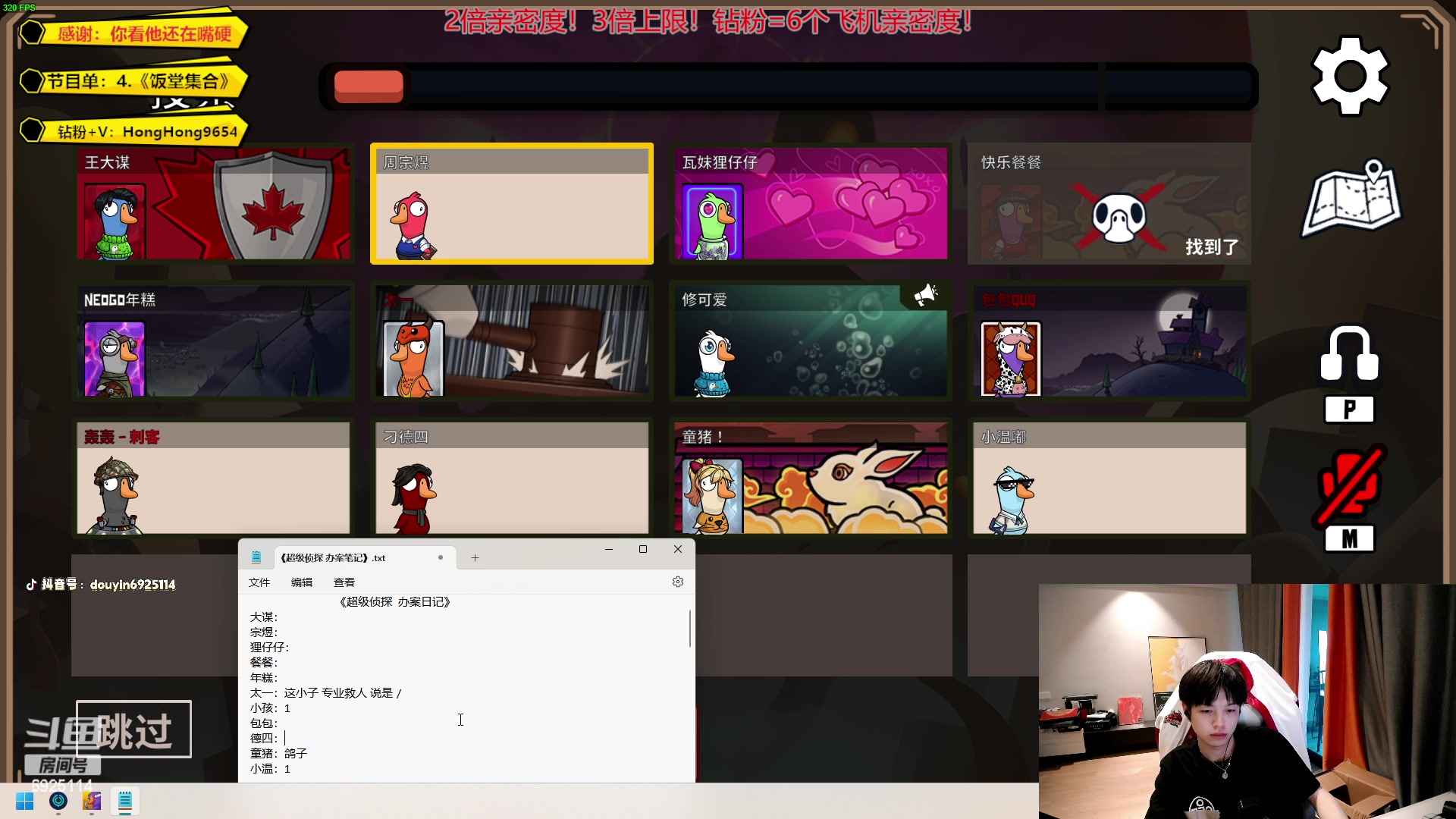Click 瓦妹狸仔仔's green goose avatar
Image resolution: width=1456 pixels, height=819 pixels.
[x=713, y=222]
